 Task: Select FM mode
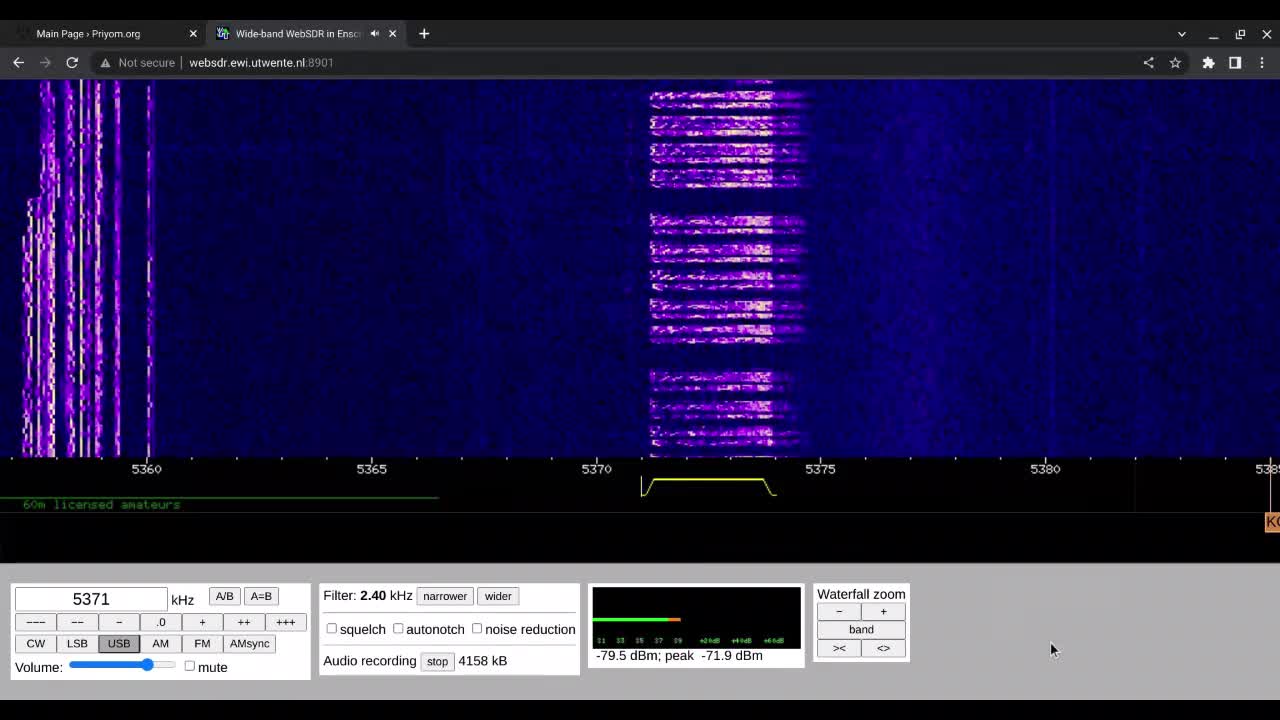pos(202,643)
